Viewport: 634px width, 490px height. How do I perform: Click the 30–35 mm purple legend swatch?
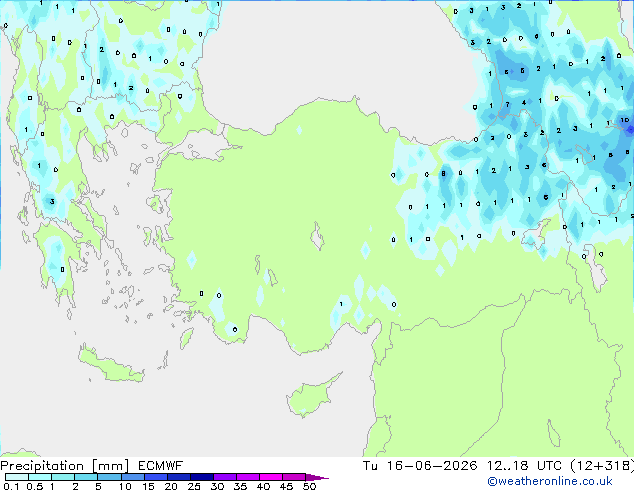click(x=225, y=477)
